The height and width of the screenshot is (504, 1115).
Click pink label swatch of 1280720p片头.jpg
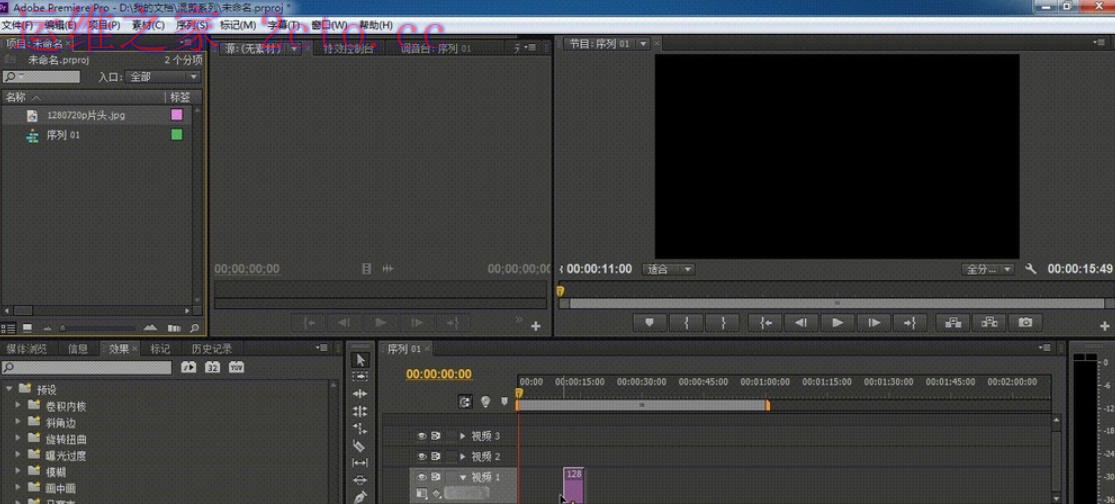coord(176,114)
